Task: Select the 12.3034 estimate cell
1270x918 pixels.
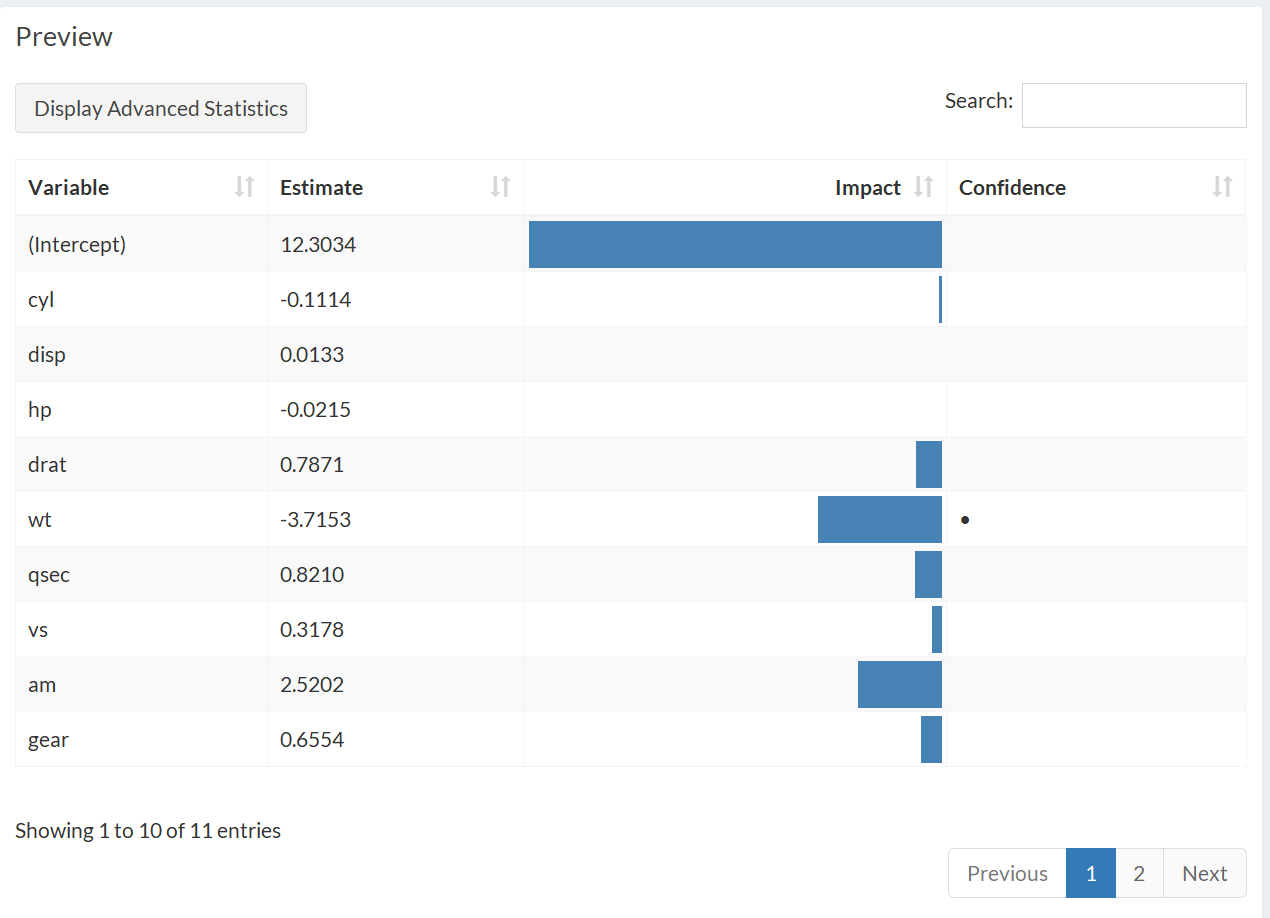Action: (318, 244)
